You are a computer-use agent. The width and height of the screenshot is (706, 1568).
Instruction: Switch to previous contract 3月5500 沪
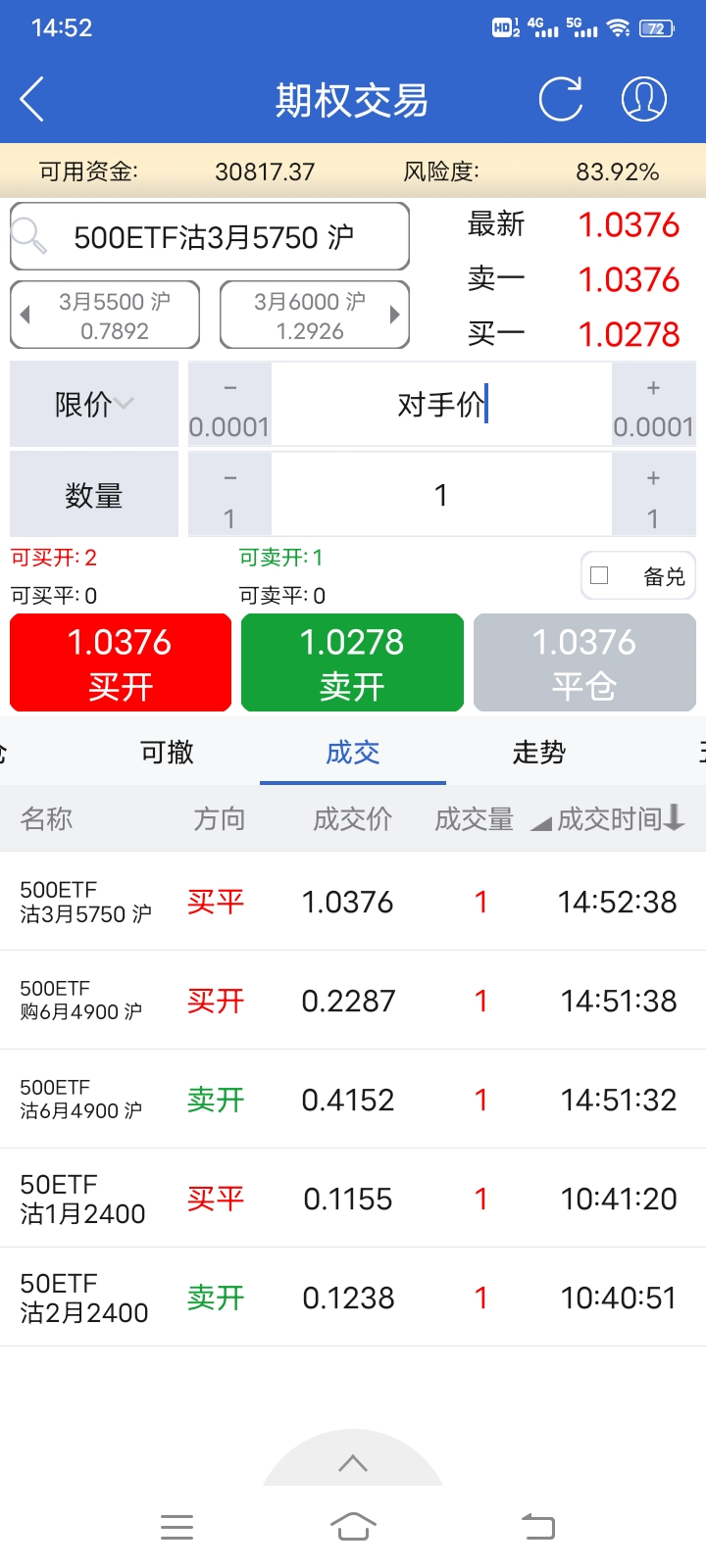[x=105, y=315]
